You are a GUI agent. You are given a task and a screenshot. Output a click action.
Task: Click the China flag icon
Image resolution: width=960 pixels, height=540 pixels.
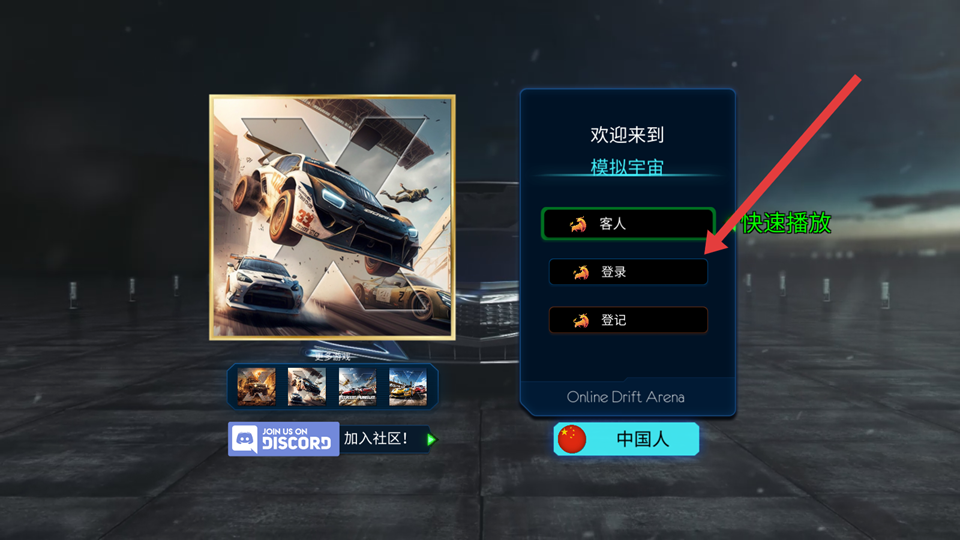click(572, 439)
